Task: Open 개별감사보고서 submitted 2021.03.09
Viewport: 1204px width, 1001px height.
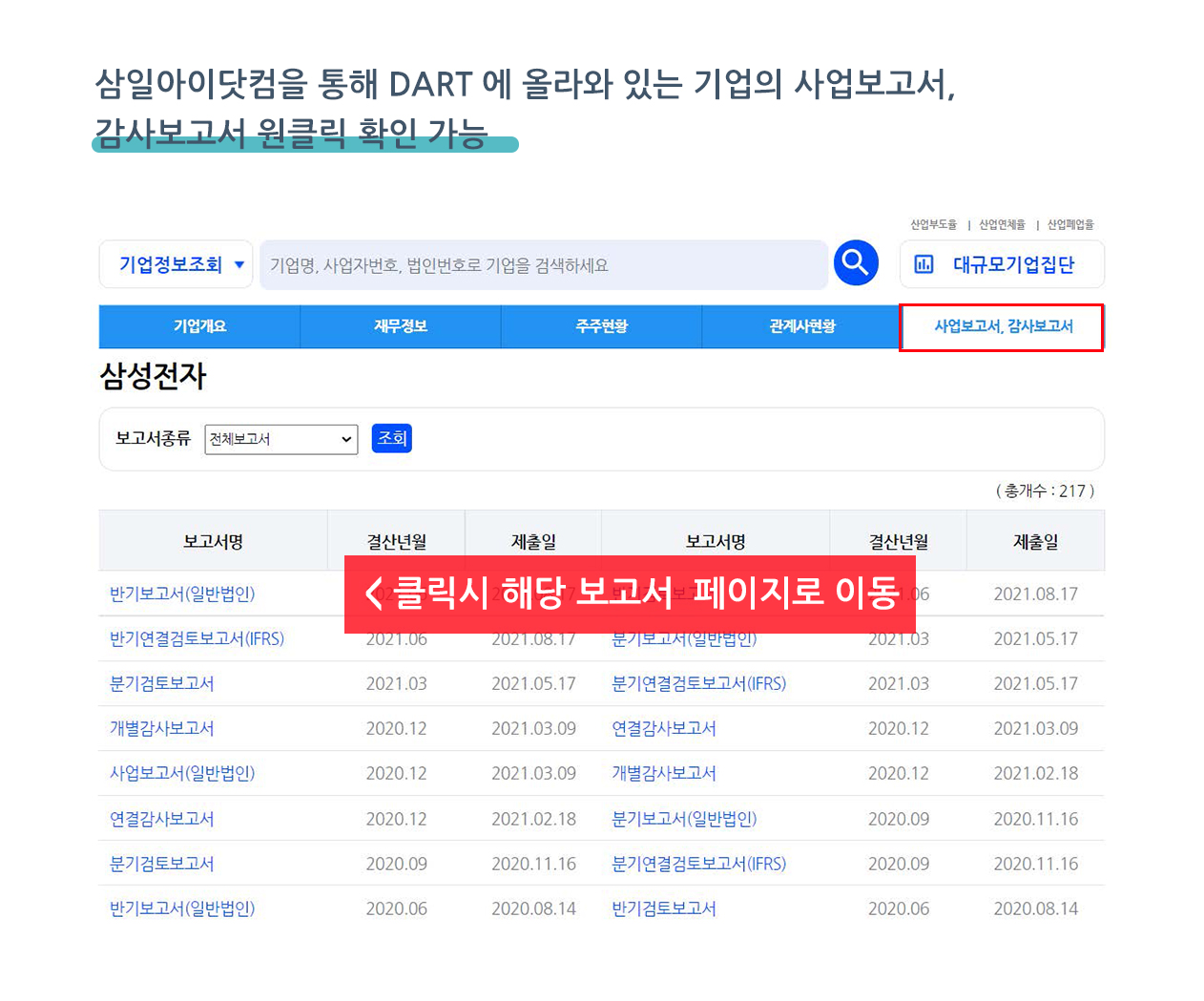Action: 162,728
